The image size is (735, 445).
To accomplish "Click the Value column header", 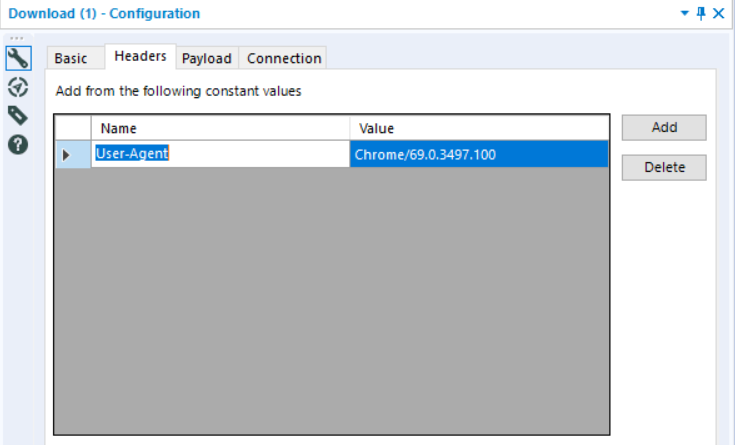I will click(478, 128).
